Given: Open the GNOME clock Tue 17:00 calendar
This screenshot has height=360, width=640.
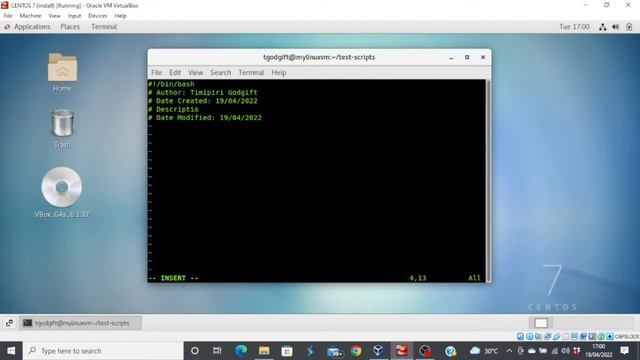Looking at the screenshot, I should click(574, 27).
